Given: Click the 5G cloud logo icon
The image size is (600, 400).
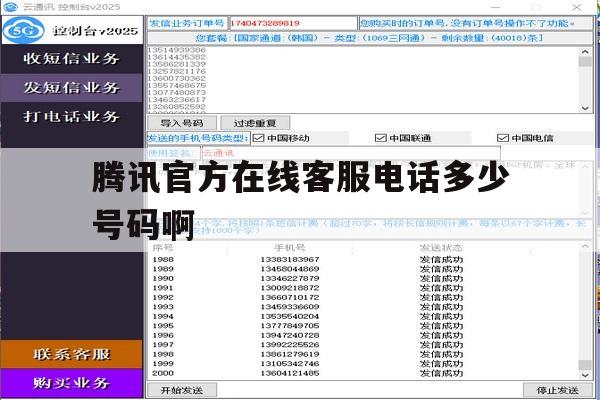Looking at the screenshot, I should pos(24,30).
